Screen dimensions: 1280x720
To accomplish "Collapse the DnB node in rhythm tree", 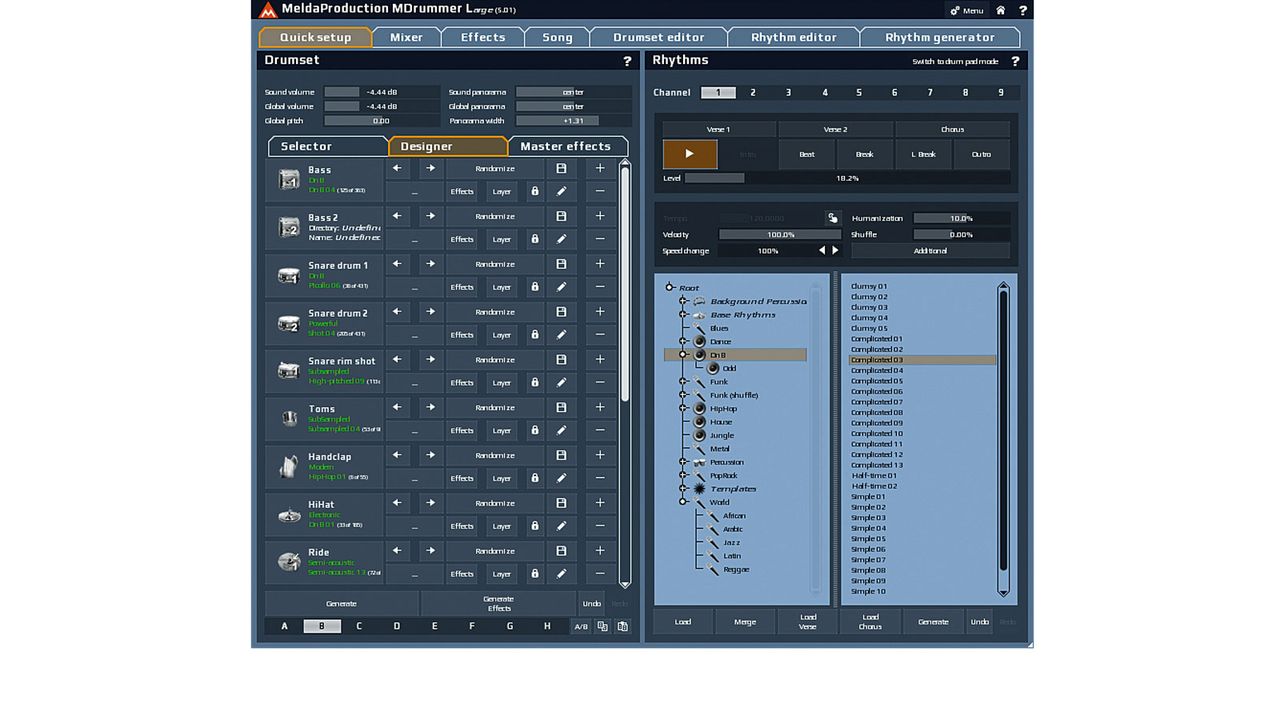I will 683,354.
